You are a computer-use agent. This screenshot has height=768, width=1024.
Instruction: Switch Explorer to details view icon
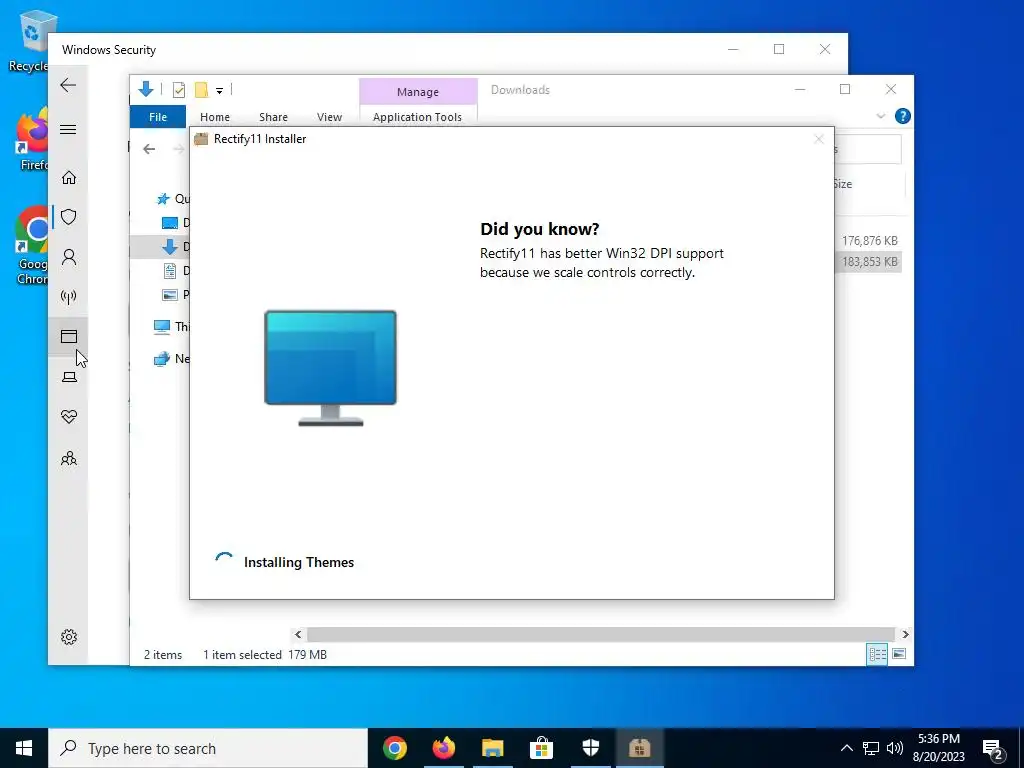877,654
